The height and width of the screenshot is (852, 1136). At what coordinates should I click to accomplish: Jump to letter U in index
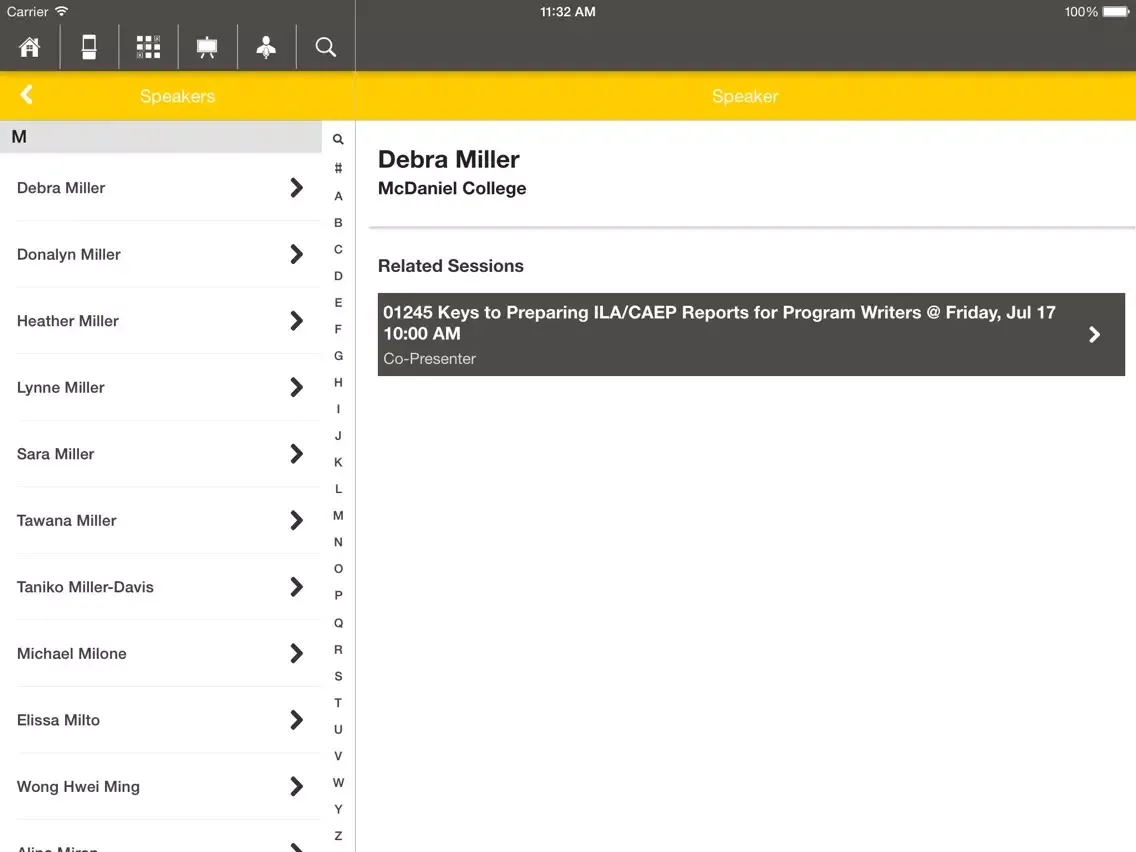[338, 730]
